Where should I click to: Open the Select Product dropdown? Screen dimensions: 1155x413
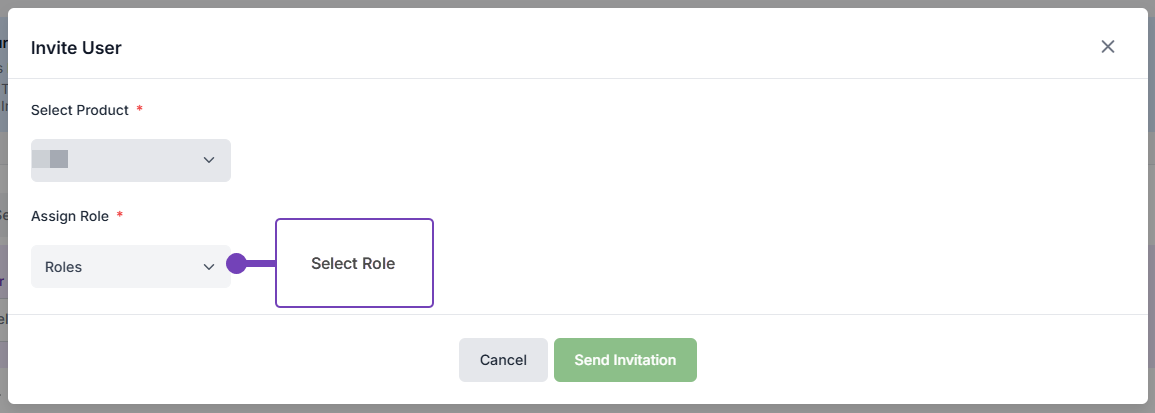pos(130,160)
